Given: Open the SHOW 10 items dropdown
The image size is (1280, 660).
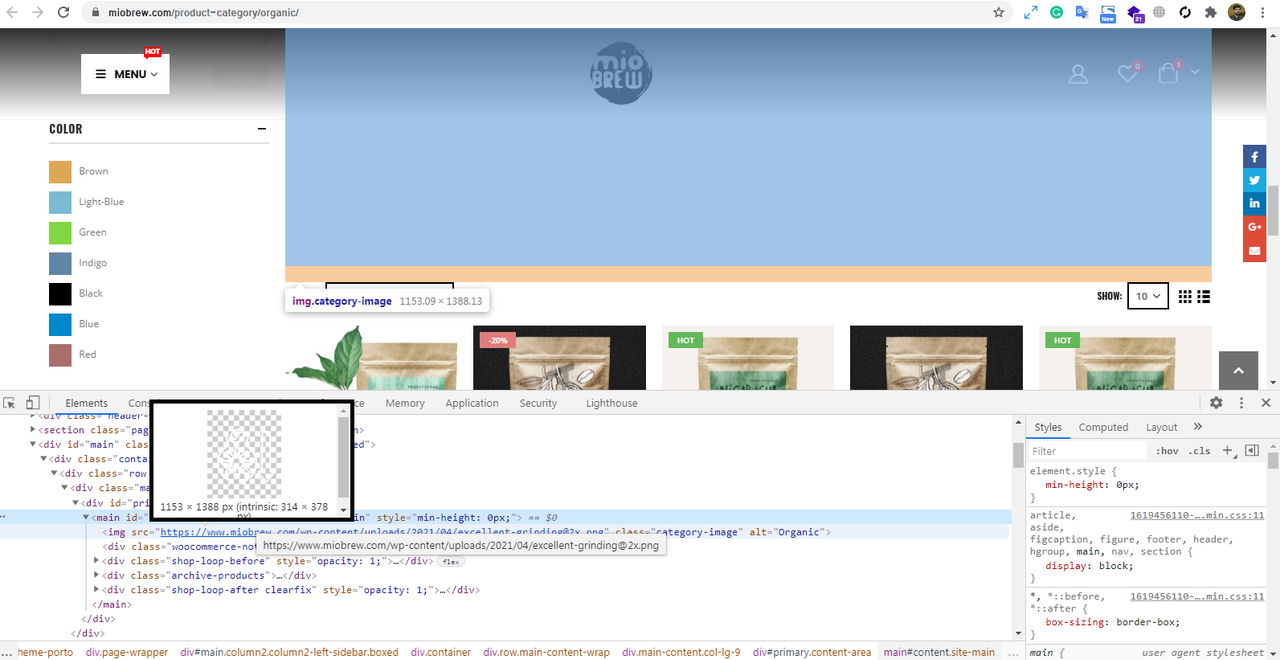Looking at the screenshot, I should coord(1148,296).
